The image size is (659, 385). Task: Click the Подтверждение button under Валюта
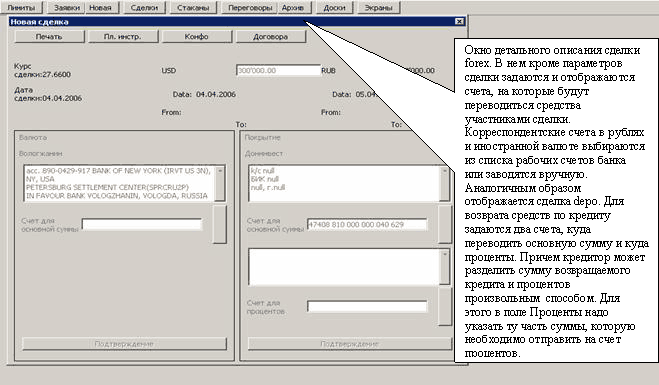coord(124,344)
